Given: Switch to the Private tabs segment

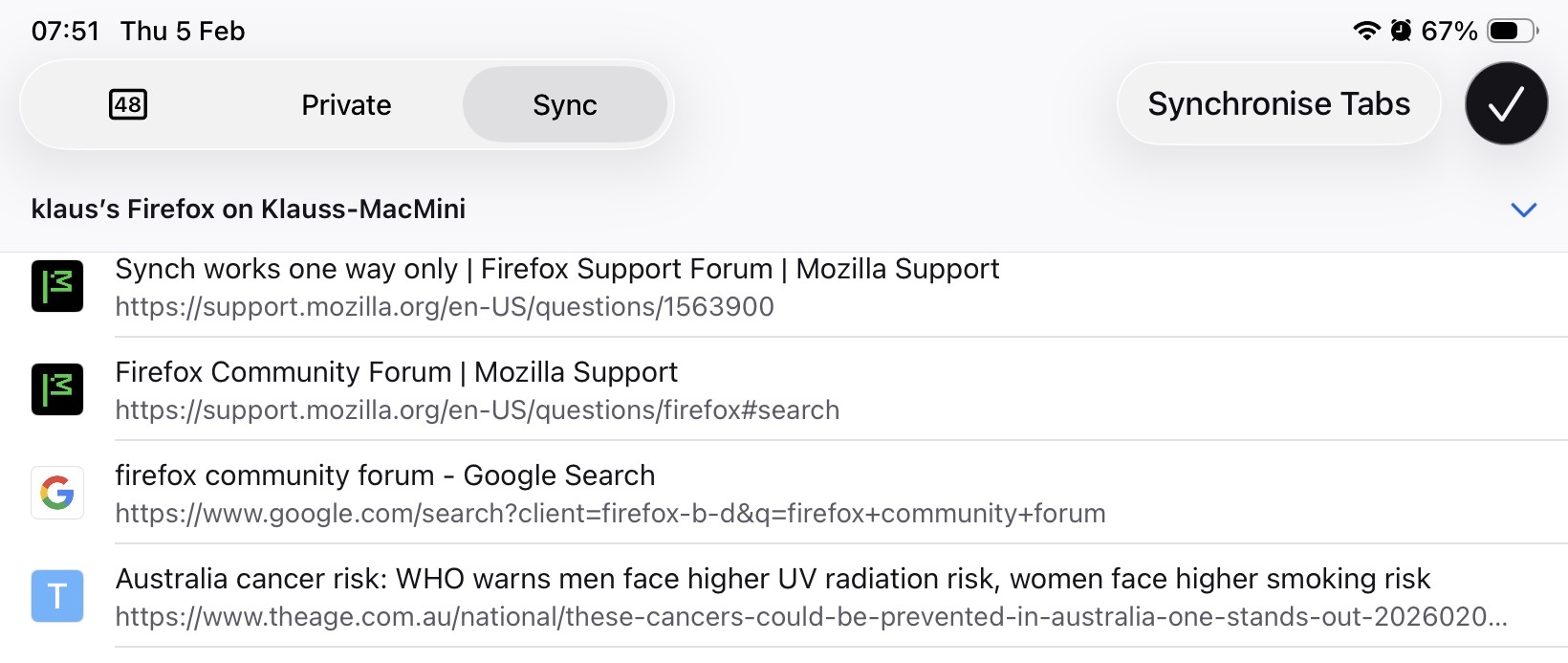Looking at the screenshot, I should pos(346,105).
